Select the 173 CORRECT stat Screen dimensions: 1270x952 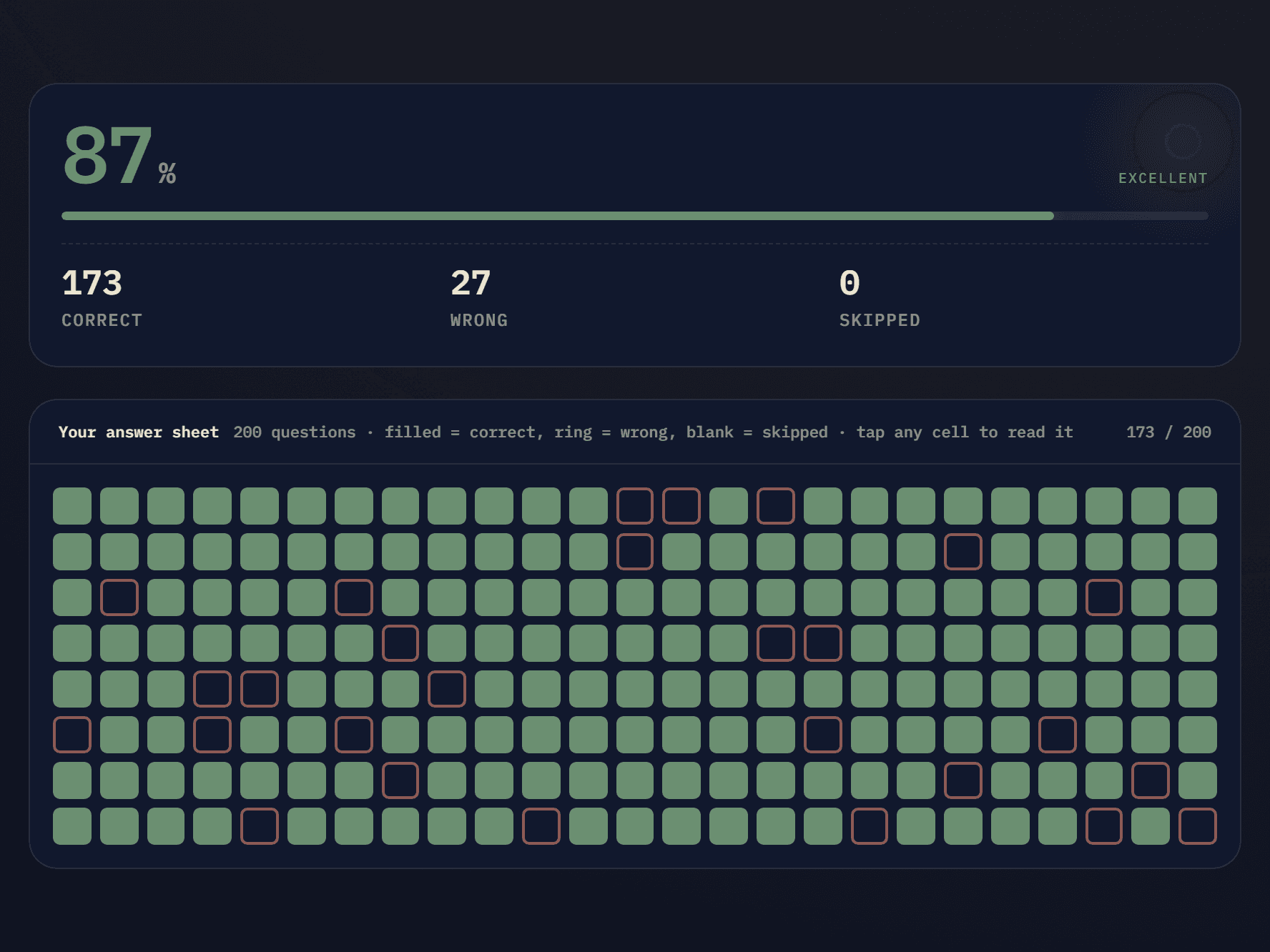[x=102, y=298]
